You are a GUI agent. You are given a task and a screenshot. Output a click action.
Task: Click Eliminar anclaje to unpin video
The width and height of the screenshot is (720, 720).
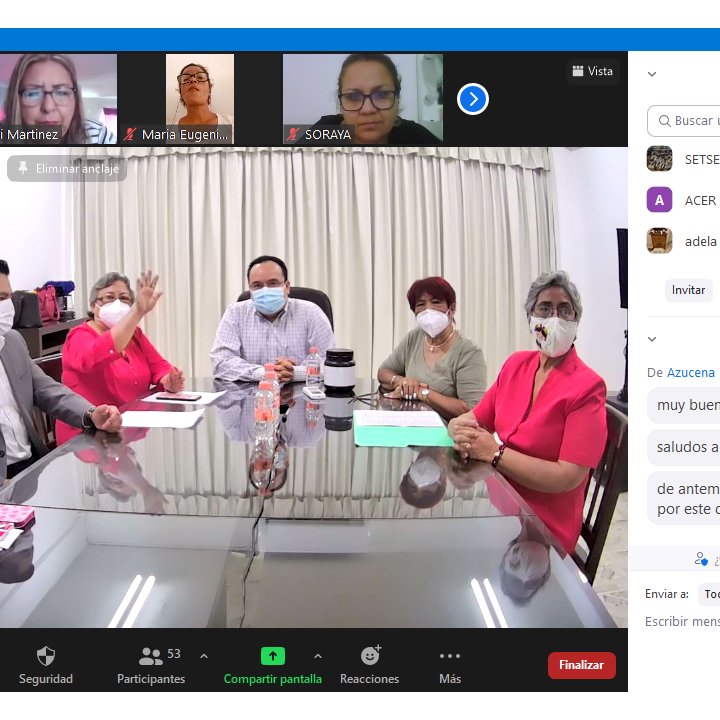67,169
